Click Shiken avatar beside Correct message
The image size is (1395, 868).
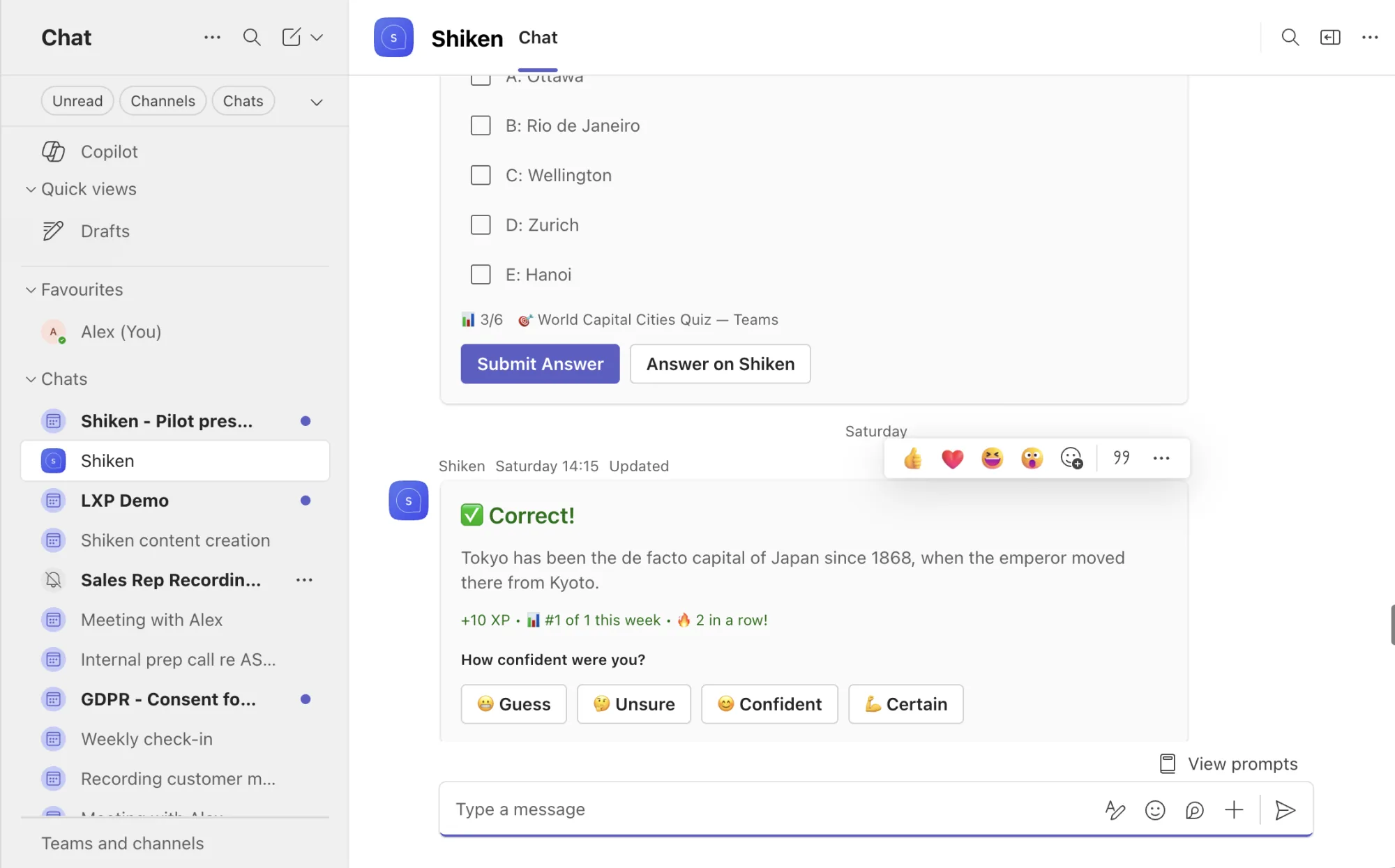click(x=409, y=501)
